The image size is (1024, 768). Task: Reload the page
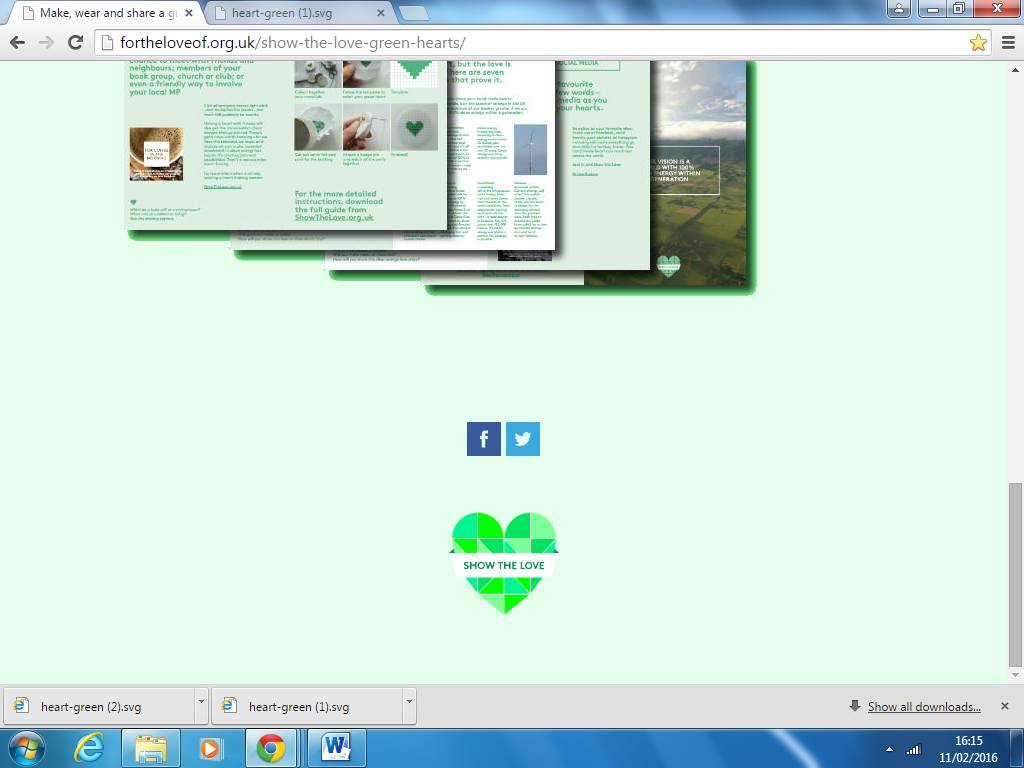click(x=75, y=43)
